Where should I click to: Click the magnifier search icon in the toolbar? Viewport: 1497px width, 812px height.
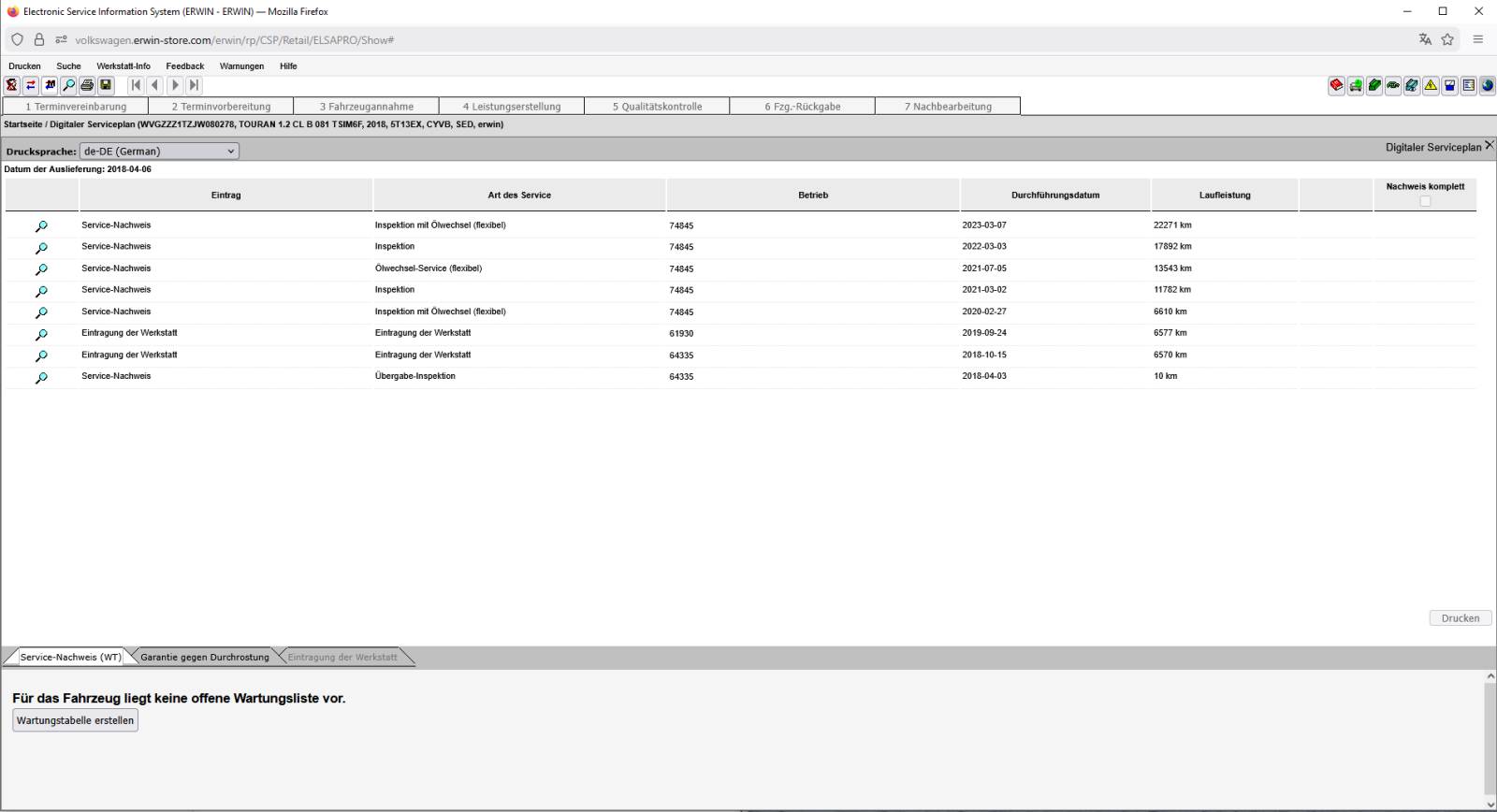point(68,85)
